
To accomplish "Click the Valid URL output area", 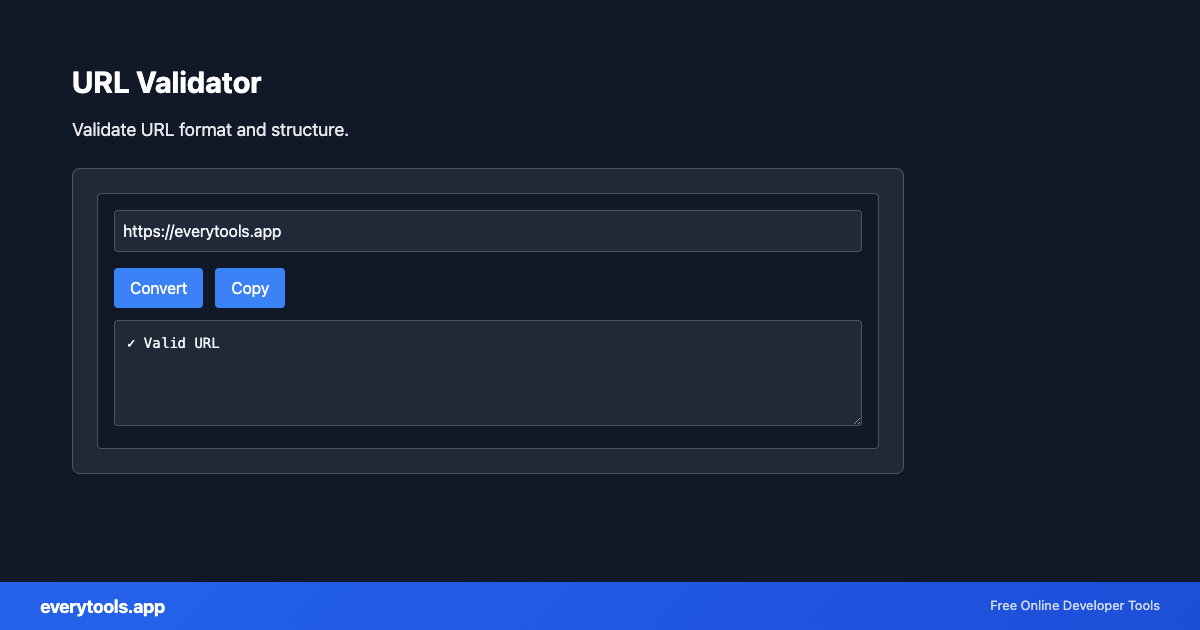I will click(488, 372).
